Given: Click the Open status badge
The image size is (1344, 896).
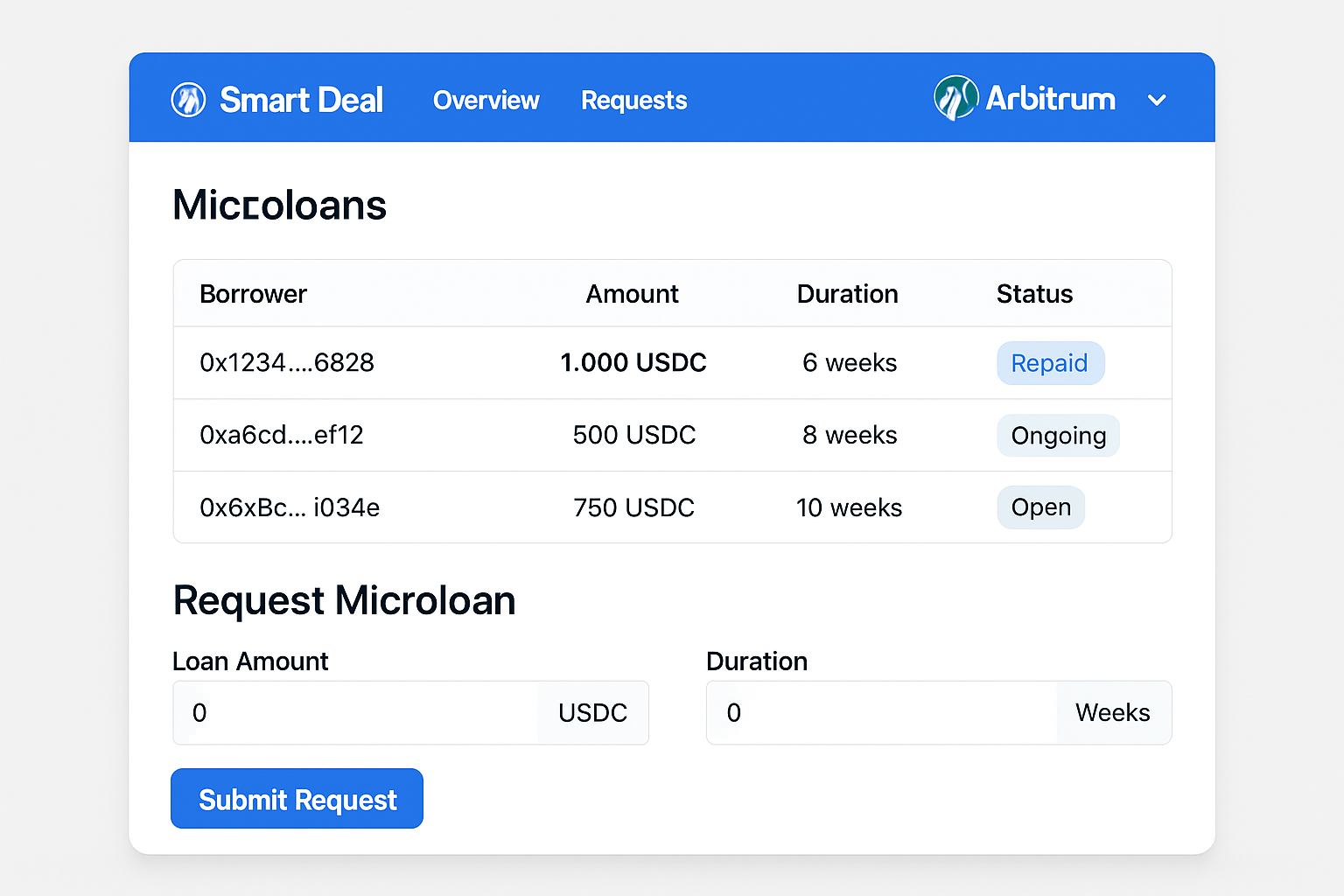Looking at the screenshot, I should 1040,507.
